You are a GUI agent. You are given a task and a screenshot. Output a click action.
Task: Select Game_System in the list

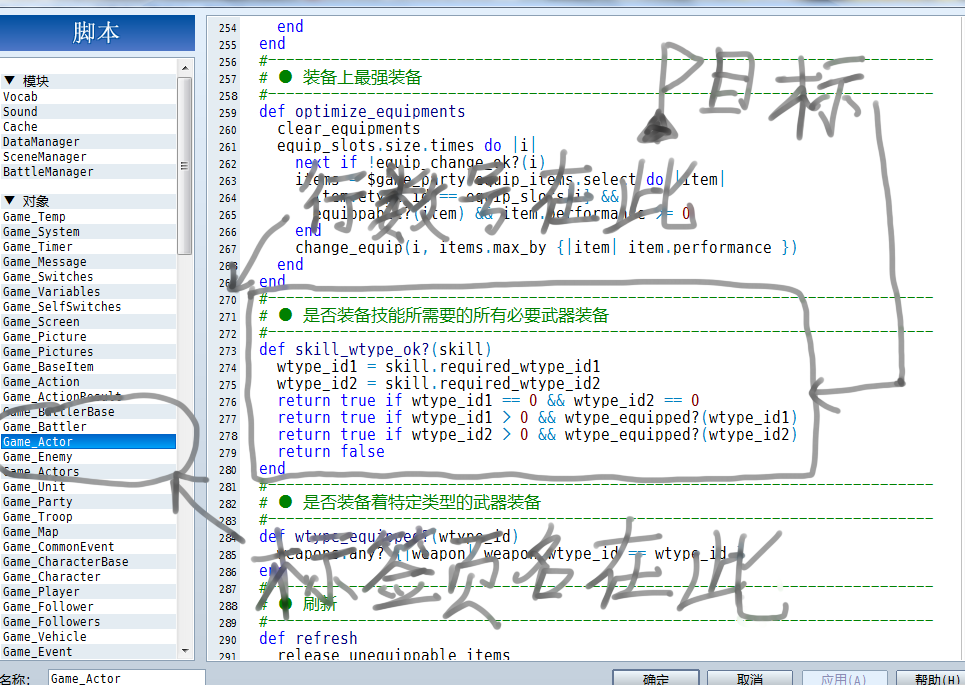pyautogui.click(x=88, y=231)
